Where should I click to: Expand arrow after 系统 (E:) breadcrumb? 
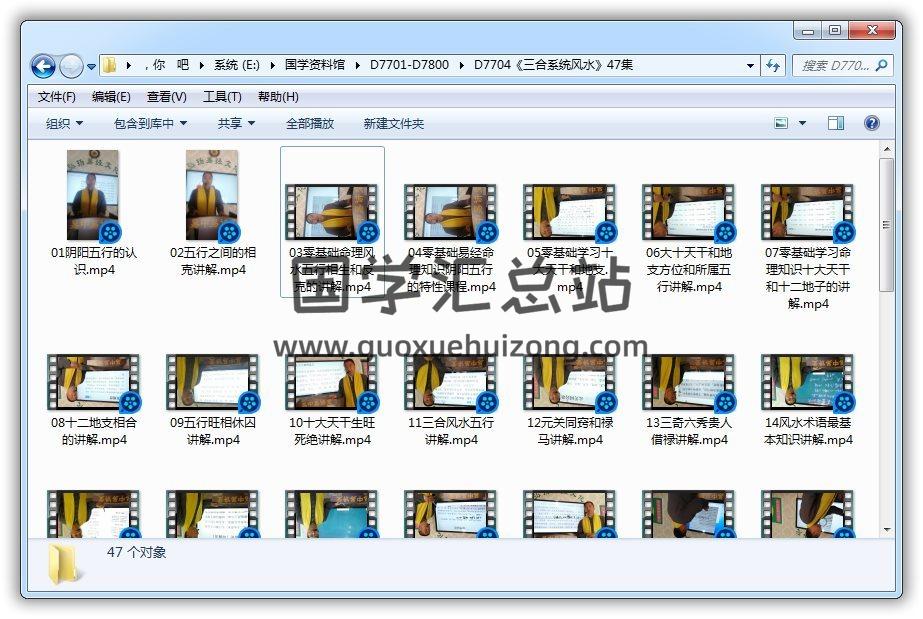point(272,65)
